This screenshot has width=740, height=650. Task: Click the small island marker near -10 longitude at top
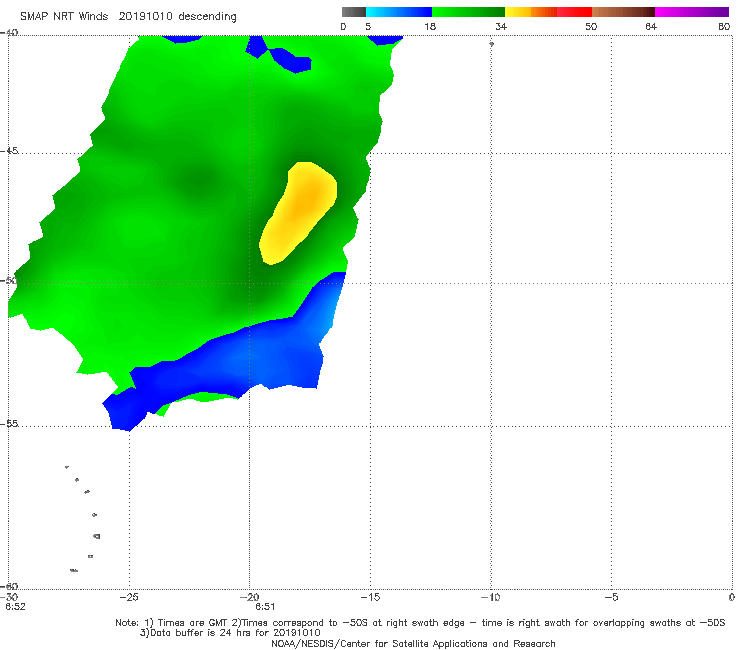(x=491, y=44)
